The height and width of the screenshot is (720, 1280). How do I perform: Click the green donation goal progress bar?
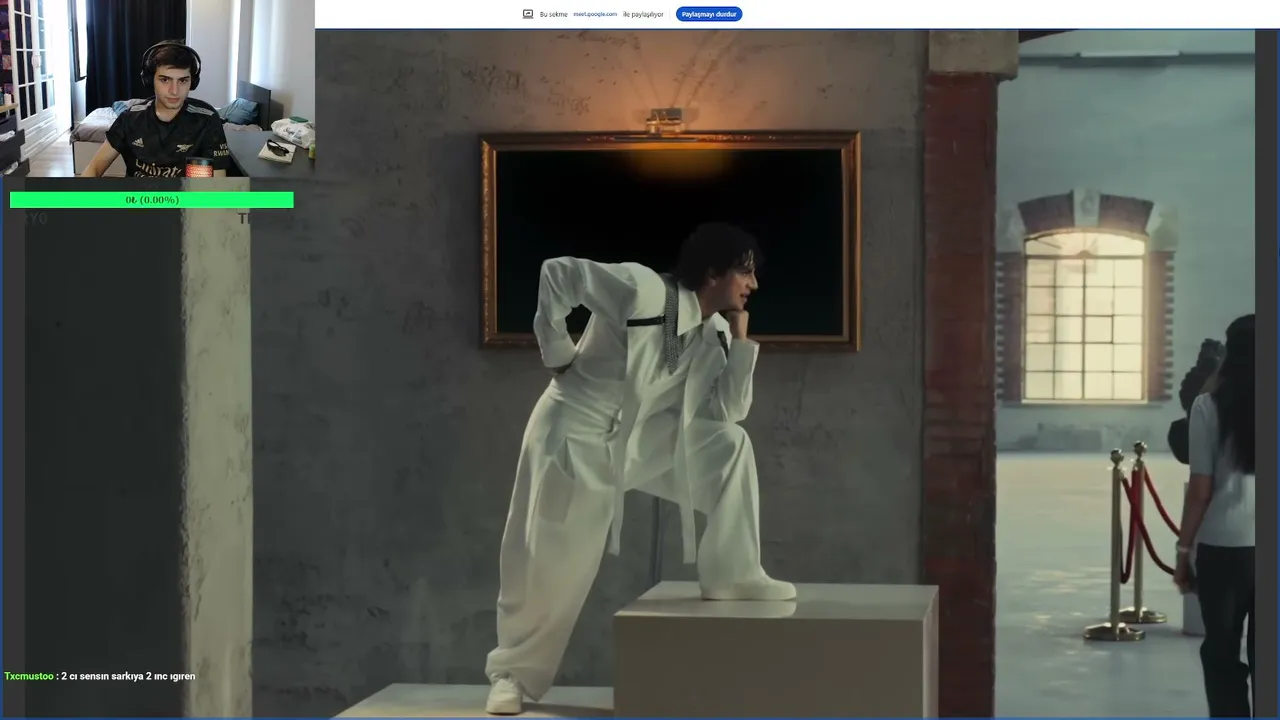[x=152, y=200]
